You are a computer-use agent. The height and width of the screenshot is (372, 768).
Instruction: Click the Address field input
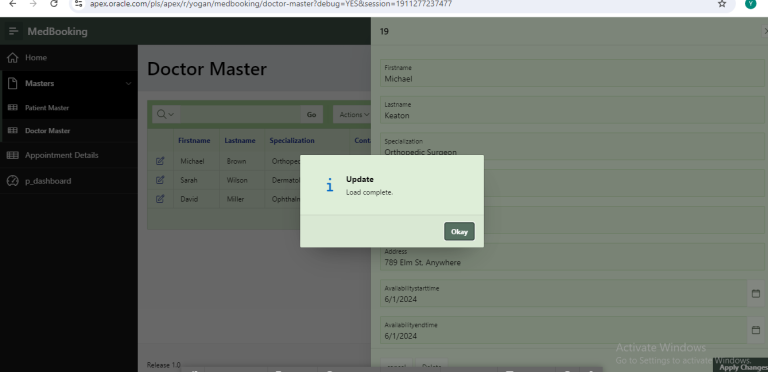pos(572,257)
